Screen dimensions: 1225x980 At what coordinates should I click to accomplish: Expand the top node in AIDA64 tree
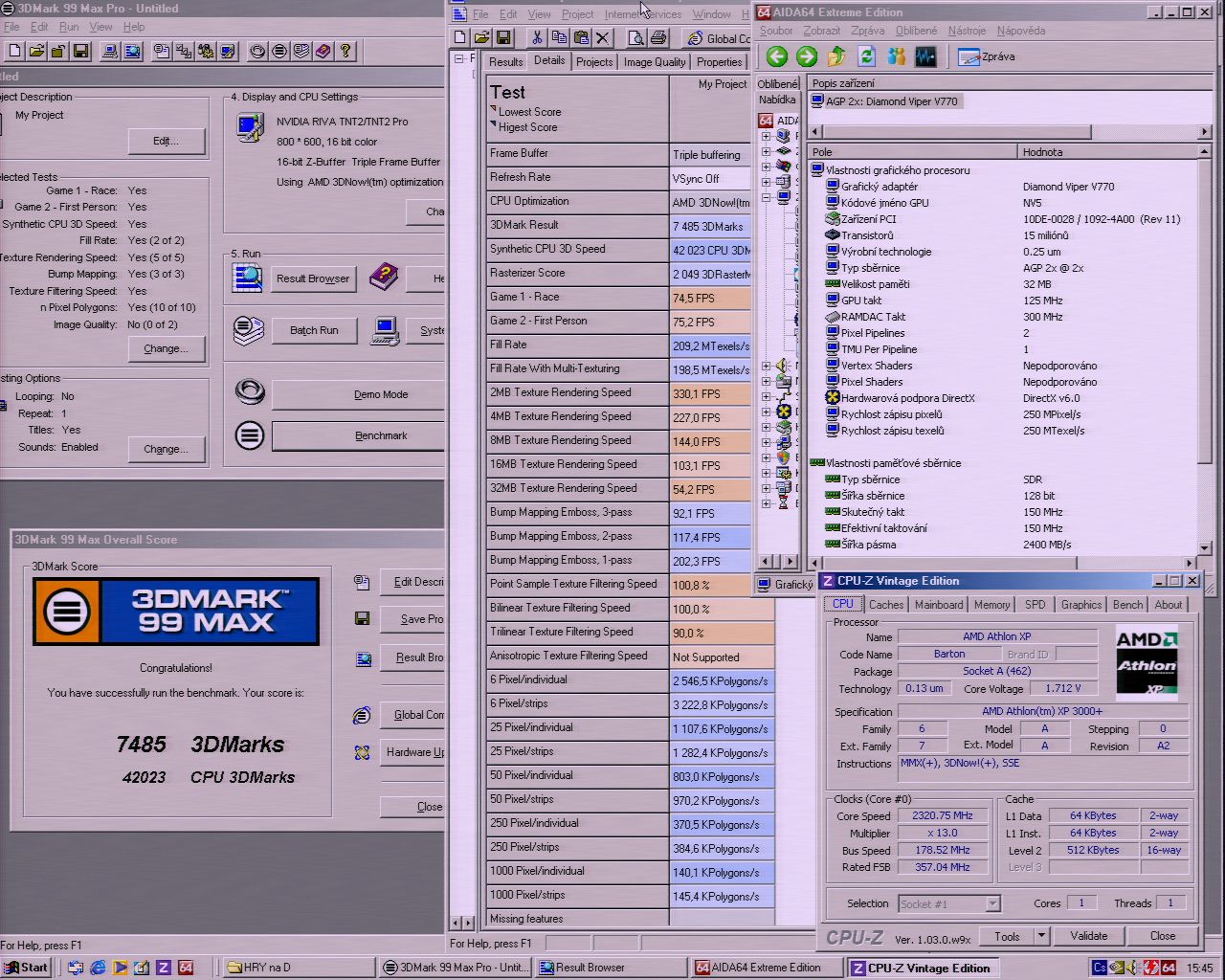(x=766, y=136)
